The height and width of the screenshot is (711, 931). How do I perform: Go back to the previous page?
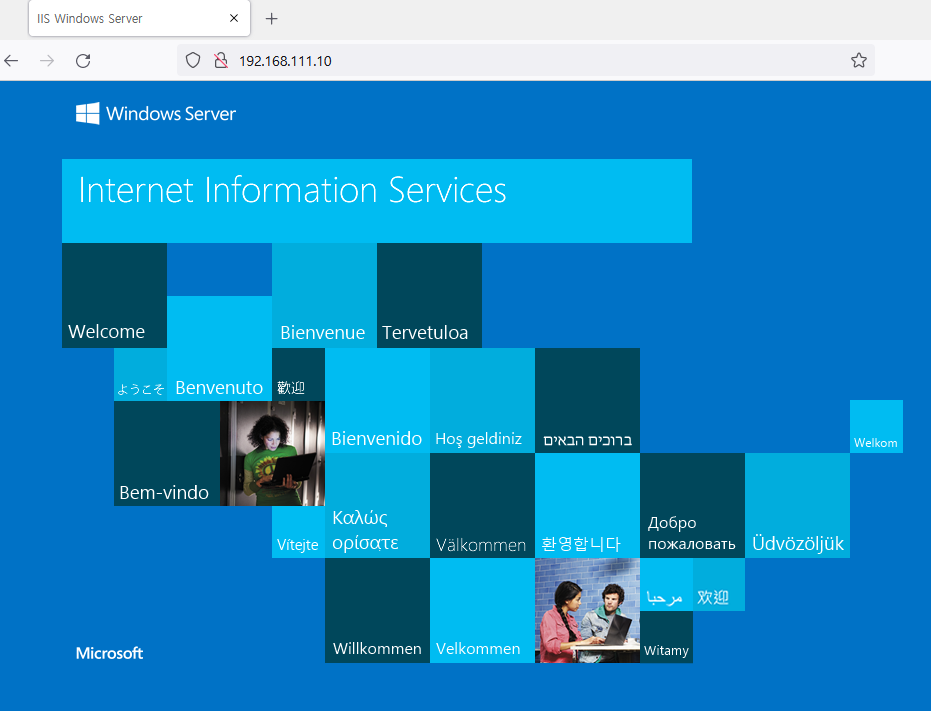(x=11, y=61)
